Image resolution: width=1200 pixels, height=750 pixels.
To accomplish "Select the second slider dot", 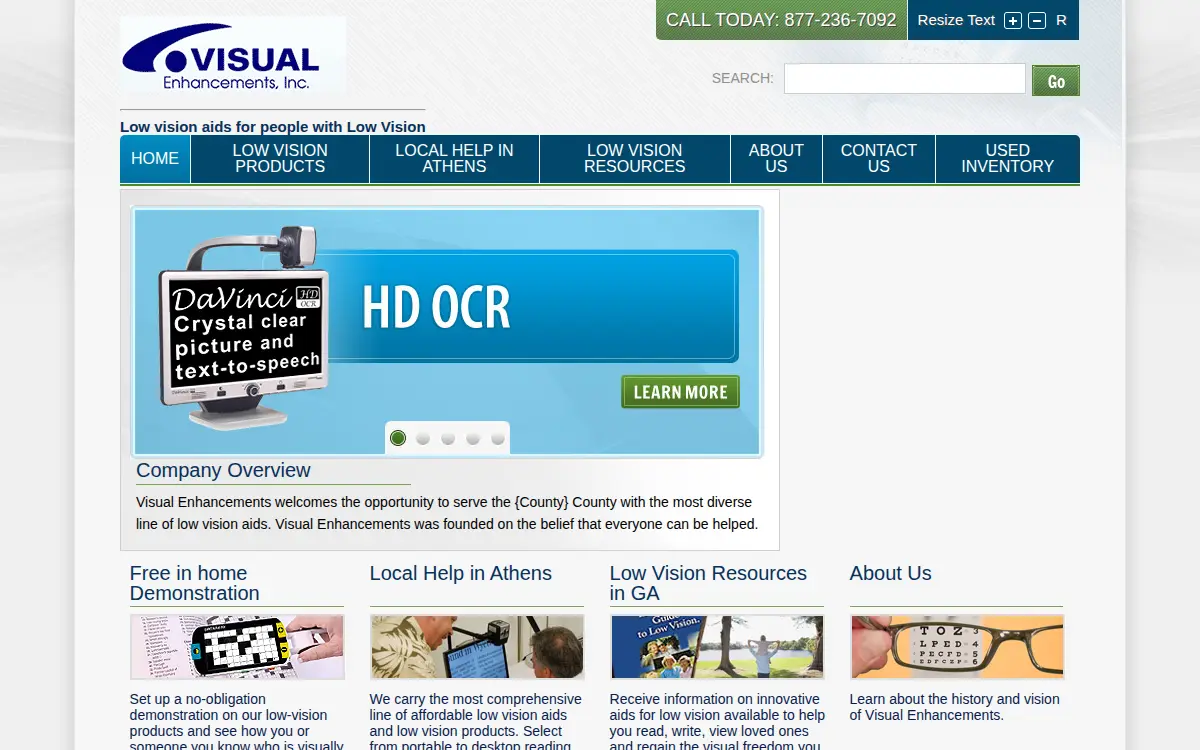I will [423, 438].
